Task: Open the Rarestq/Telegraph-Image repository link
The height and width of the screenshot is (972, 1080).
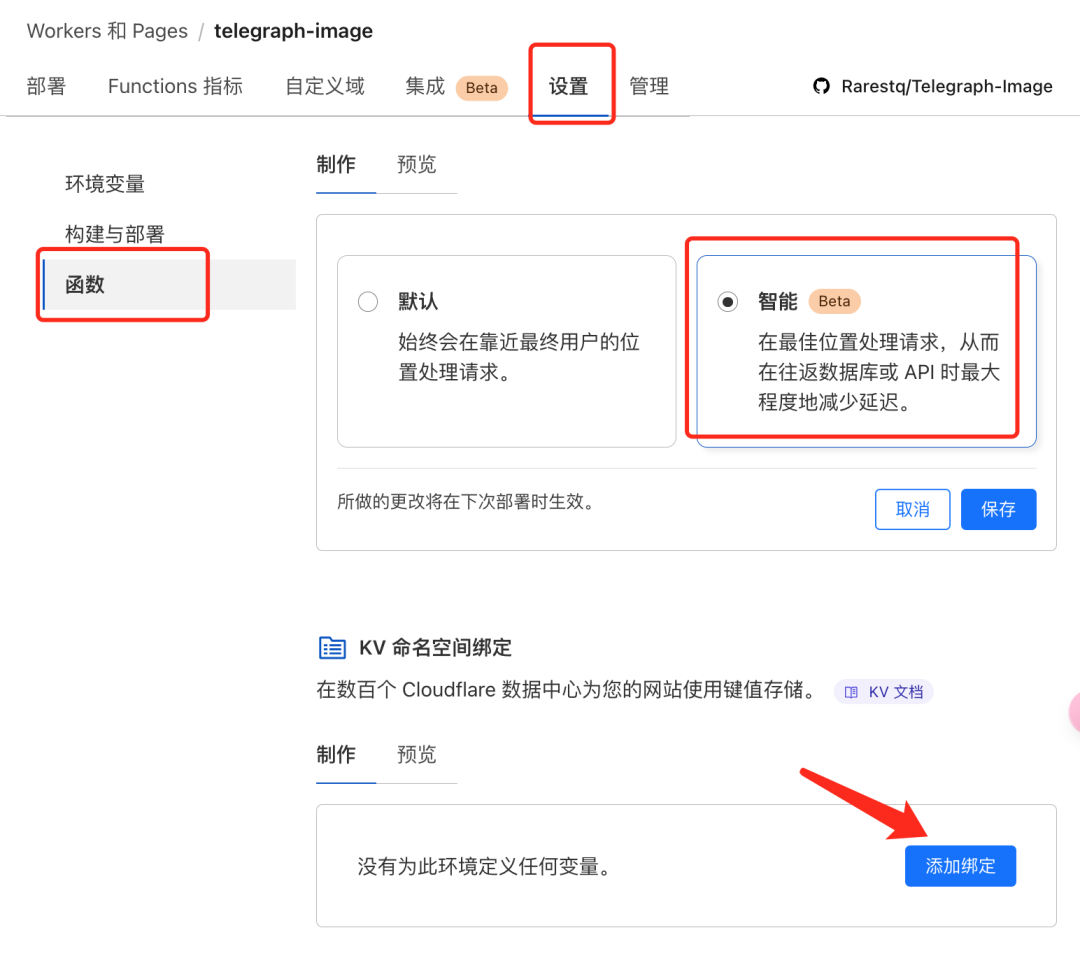Action: pyautogui.click(x=946, y=86)
